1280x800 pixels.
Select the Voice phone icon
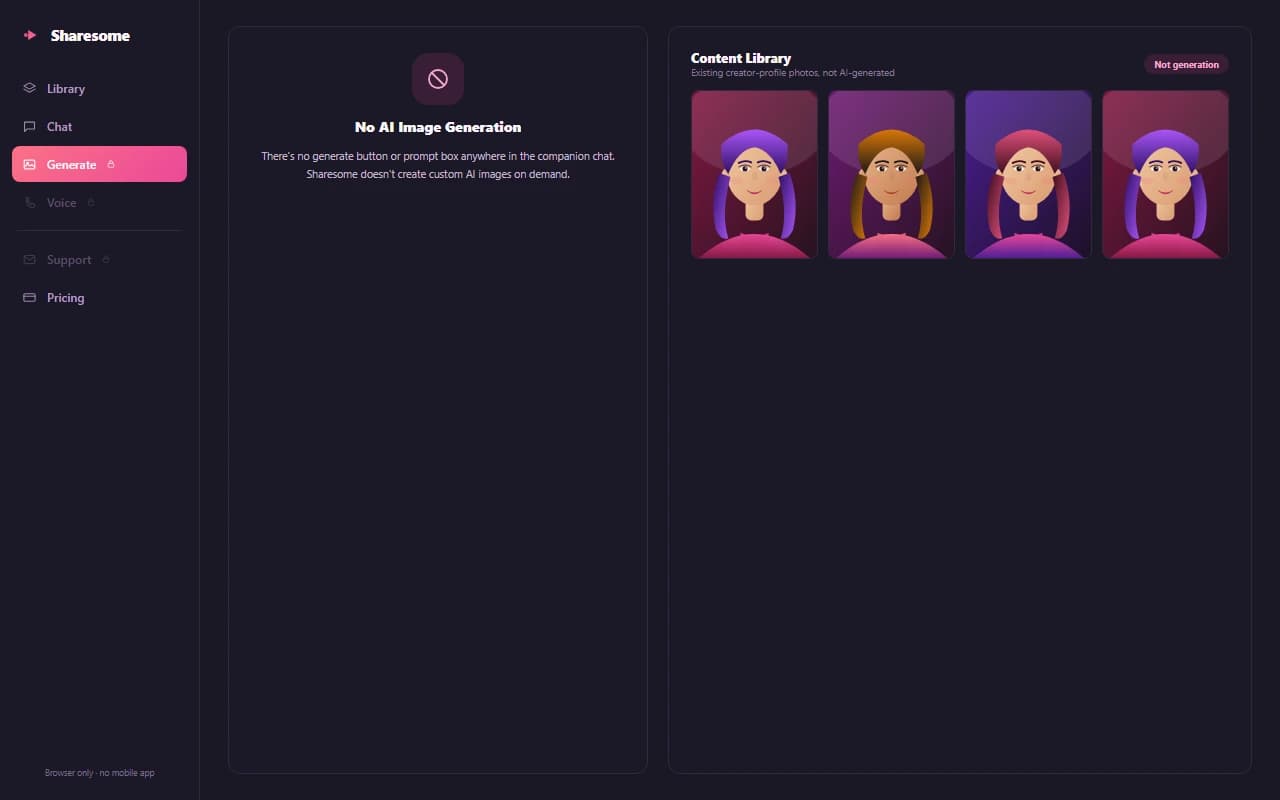[30, 202]
